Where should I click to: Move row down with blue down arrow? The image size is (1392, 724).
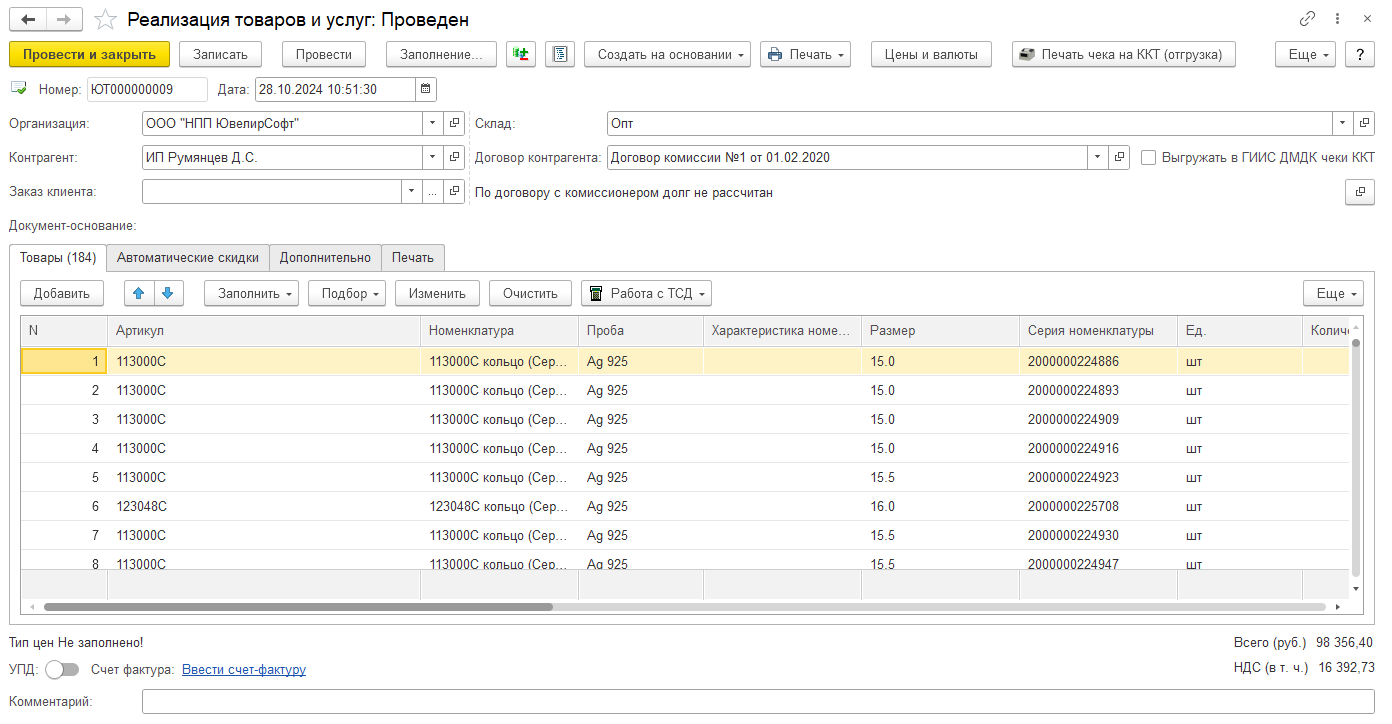(167, 293)
